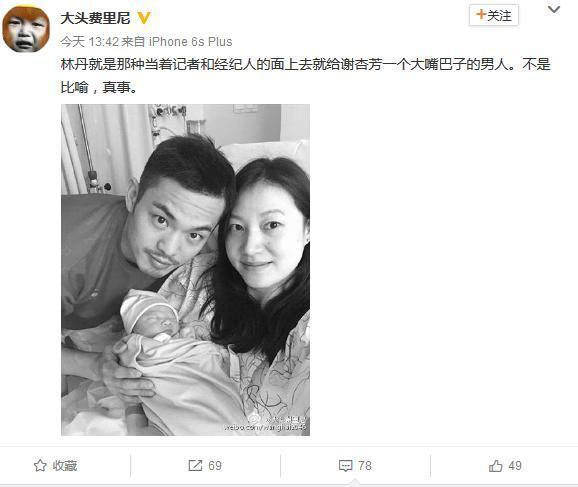
Task: Expand the post options chevron
Action: (x=554, y=9)
